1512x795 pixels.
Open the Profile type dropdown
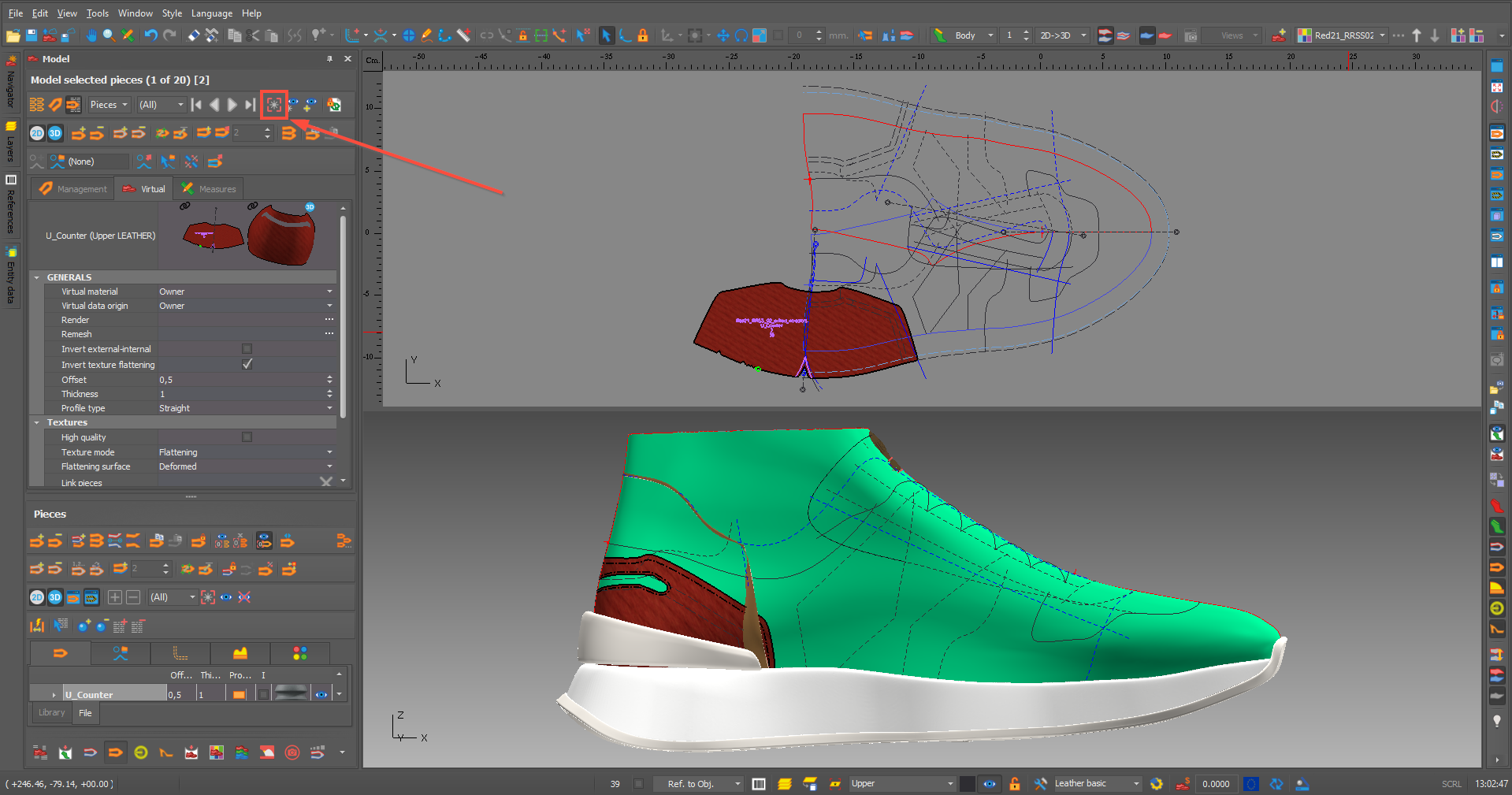pyautogui.click(x=329, y=408)
